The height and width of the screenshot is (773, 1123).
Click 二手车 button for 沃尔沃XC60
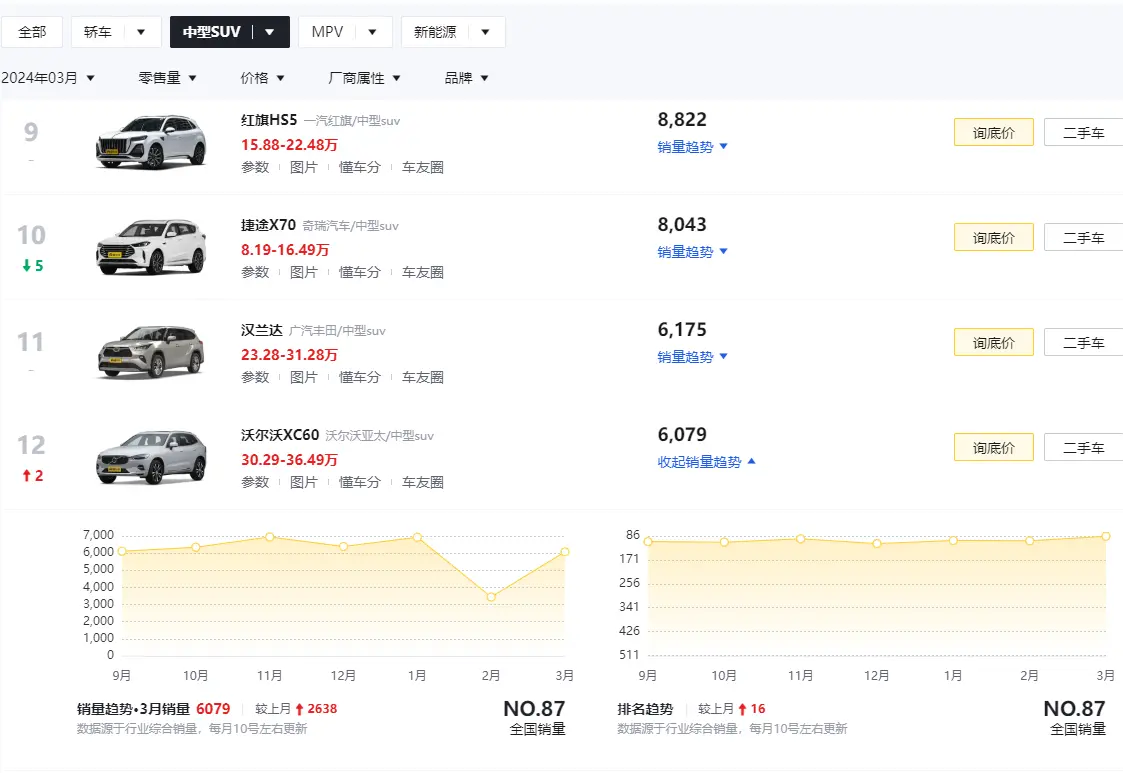coord(1084,448)
